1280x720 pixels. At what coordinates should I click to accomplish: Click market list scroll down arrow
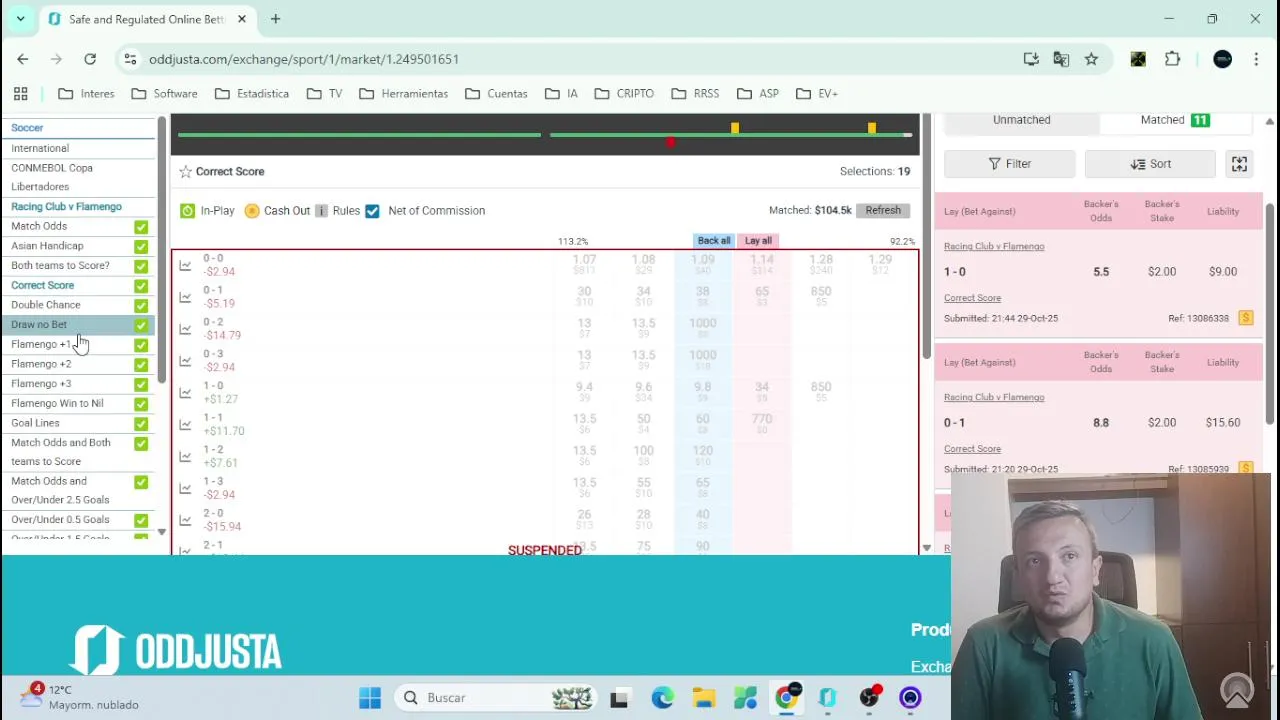[926, 548]
